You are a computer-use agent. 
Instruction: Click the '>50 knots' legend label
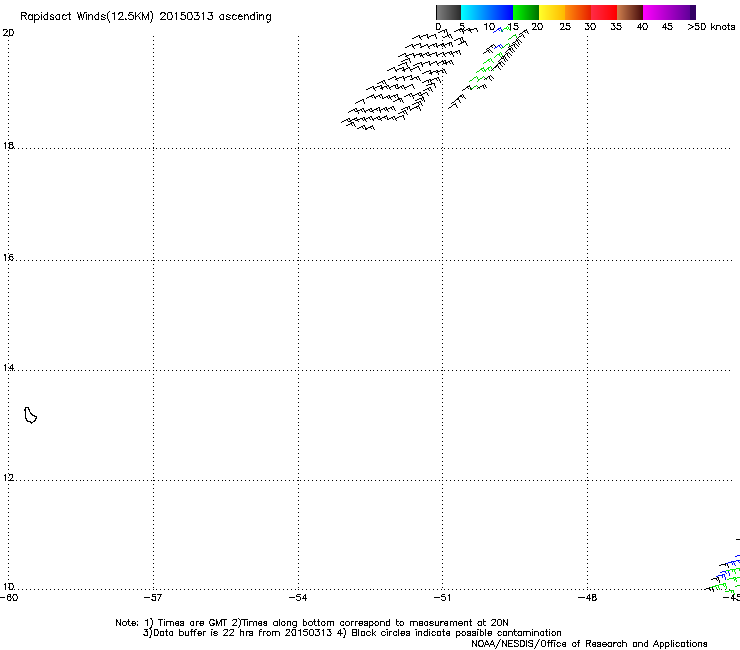point(711,26)
